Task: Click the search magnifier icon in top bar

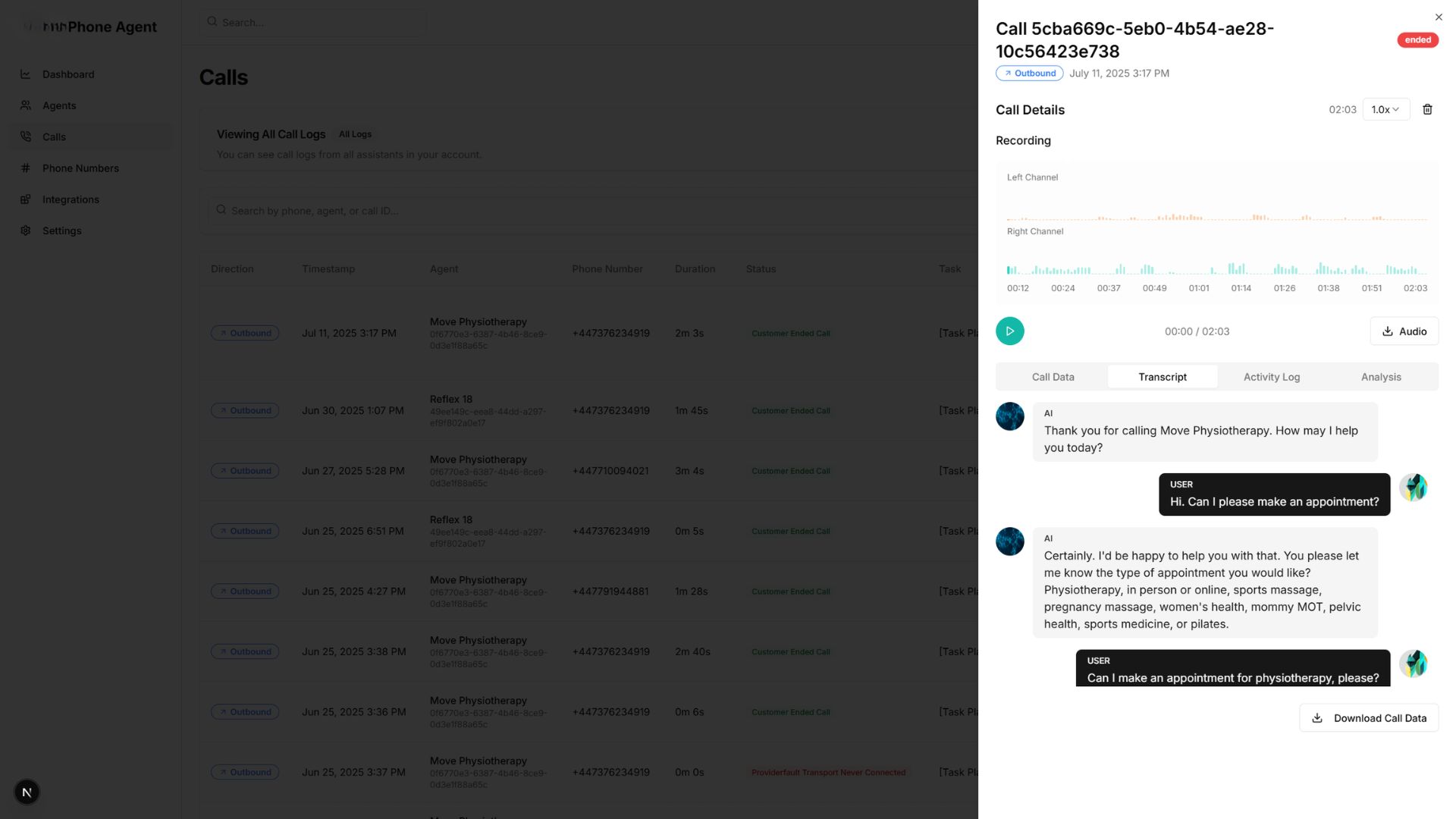Action: coord(212,22)
